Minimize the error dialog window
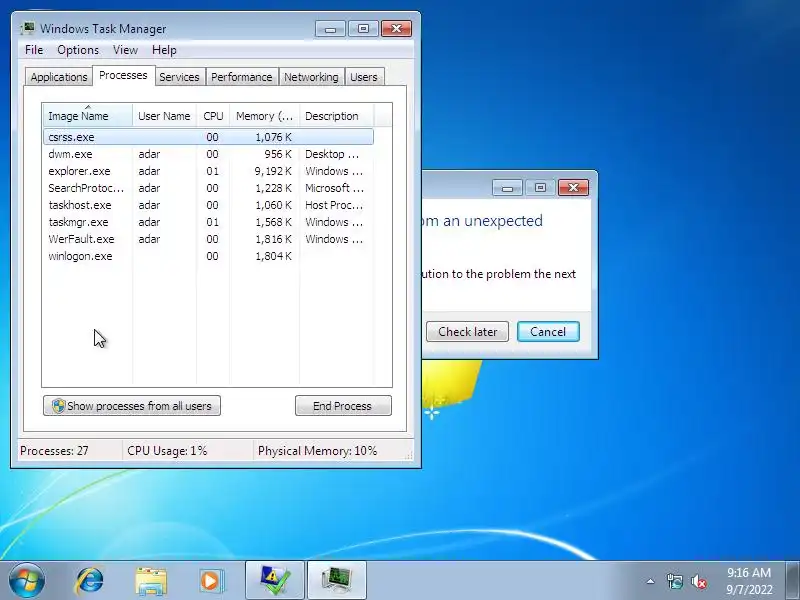Screen dimensions: 800x600 (x=507, y=188)
